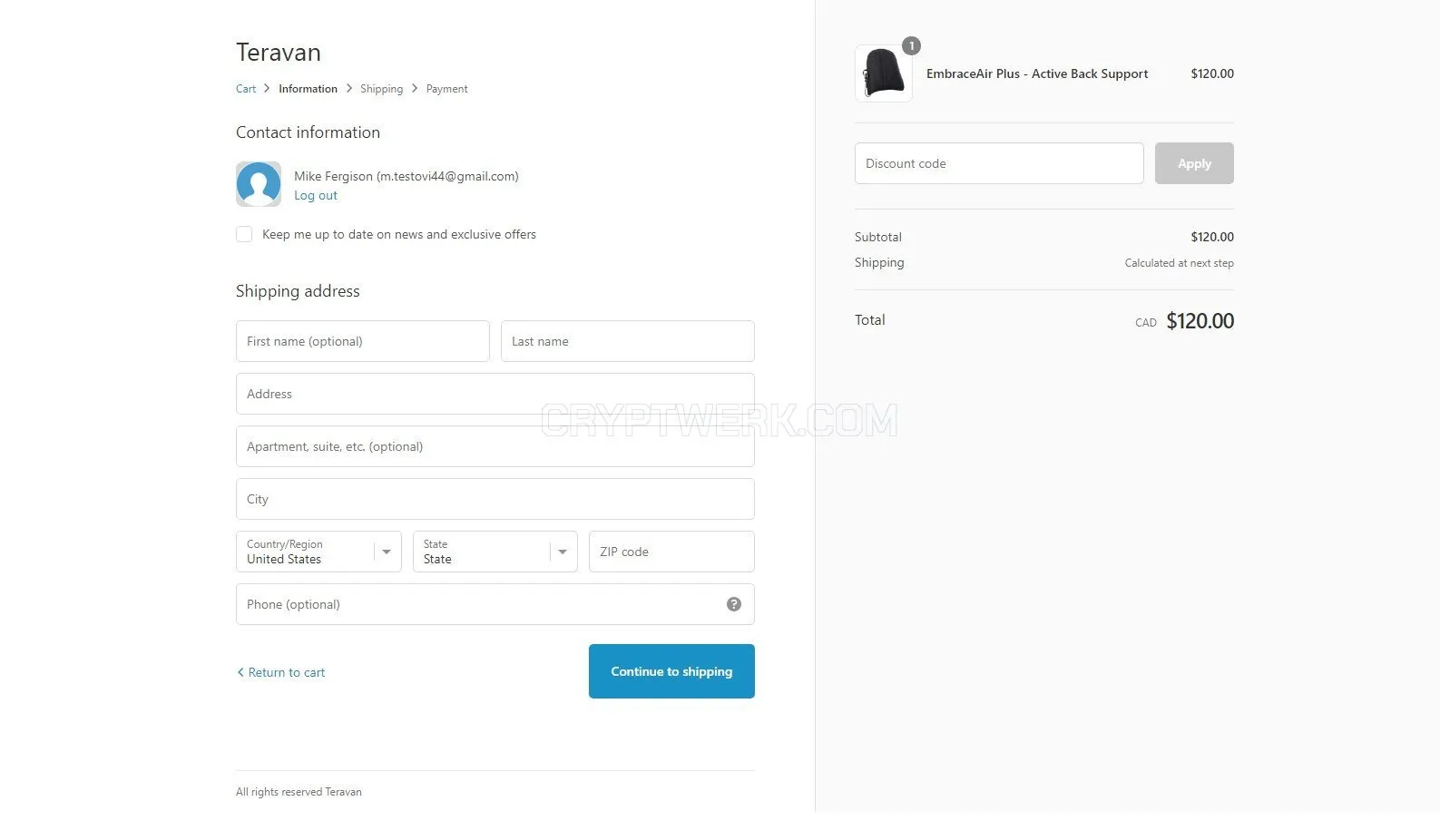Click the Log out link

(316, 195)
